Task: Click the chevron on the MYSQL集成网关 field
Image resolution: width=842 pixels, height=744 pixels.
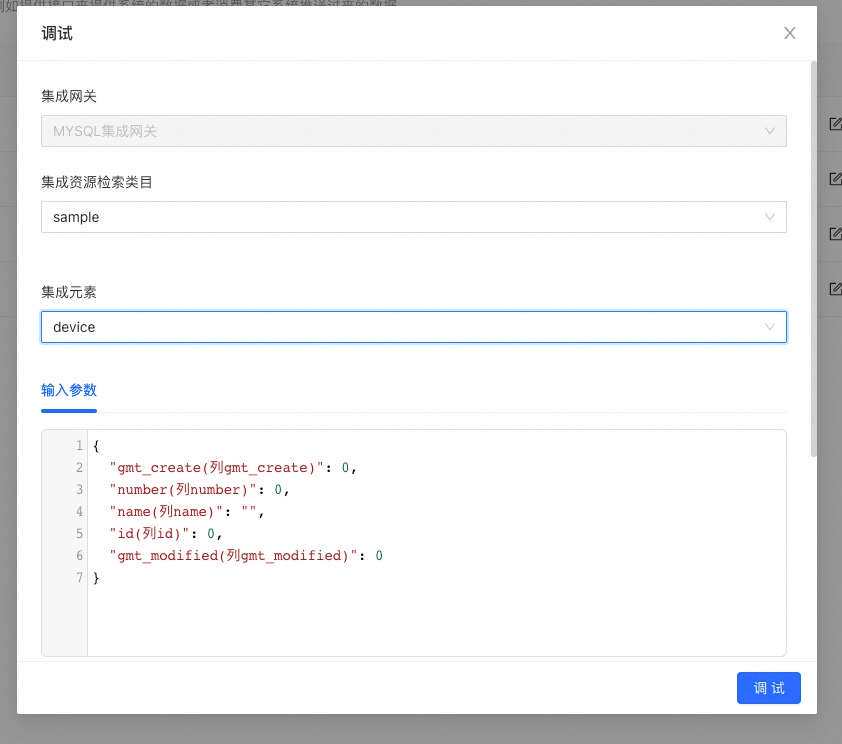Action: tap(770, 131)
